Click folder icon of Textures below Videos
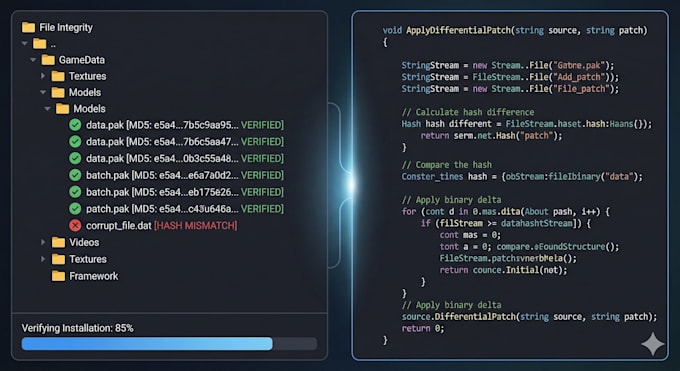 pyautogui.click(x=58, y=259)
